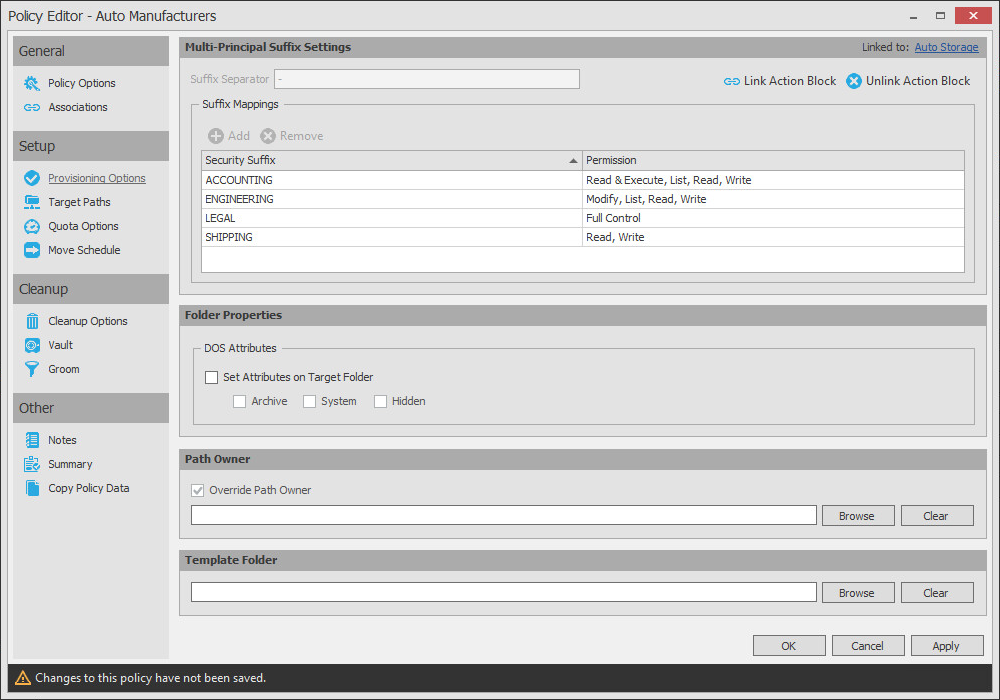This screenshot has width=1000, height=700.
Task: Go to Copy Policy Data page
Action: (88, 488)
